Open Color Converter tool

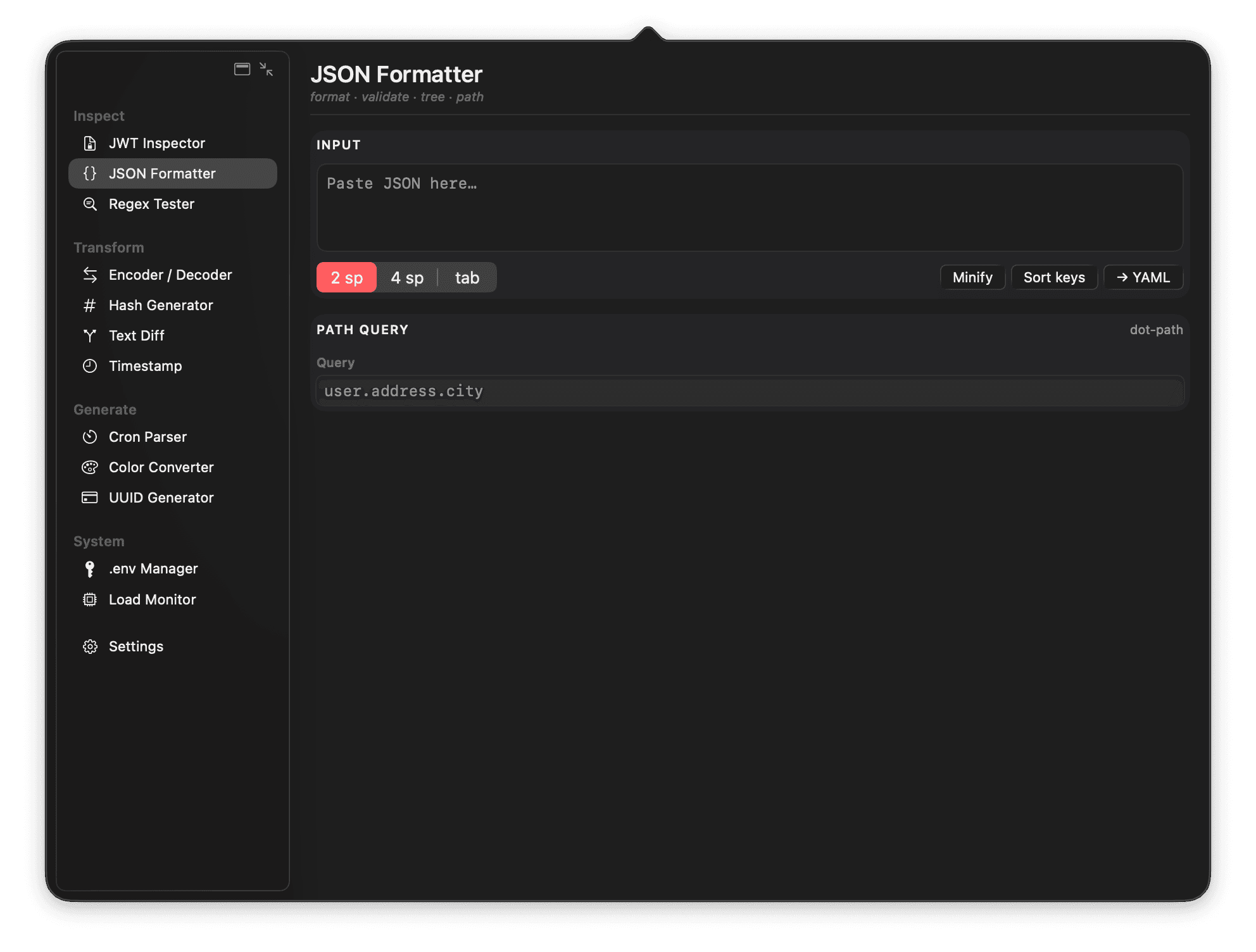(x=173, y=467)
